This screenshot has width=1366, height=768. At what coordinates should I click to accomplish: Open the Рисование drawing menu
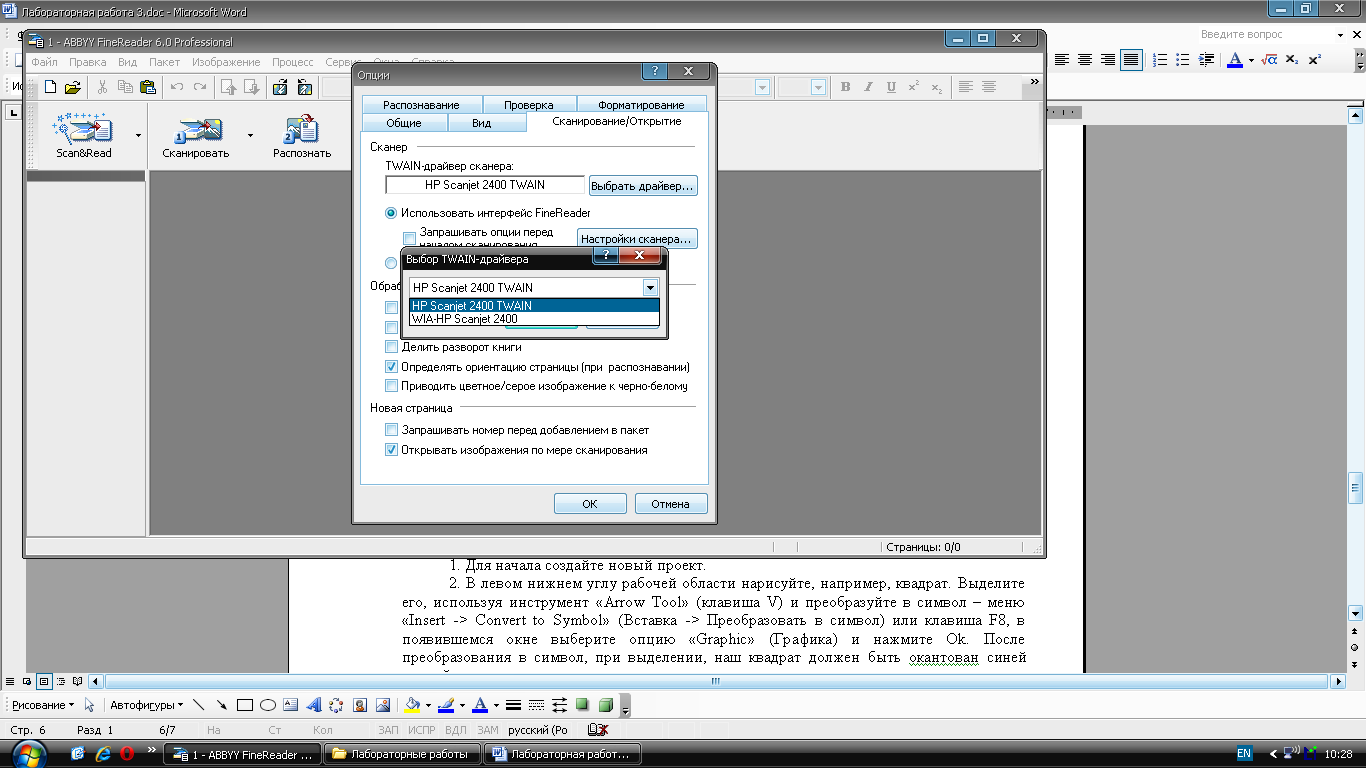pyautogui.click(x=42, y=705)
